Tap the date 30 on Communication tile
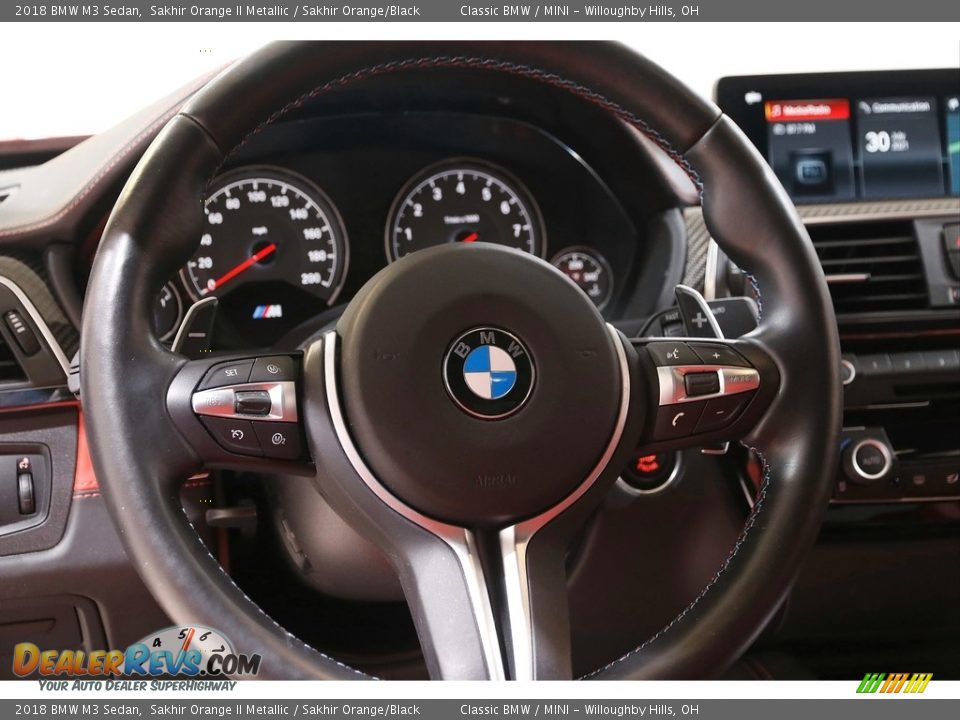 tap(877, 141)
